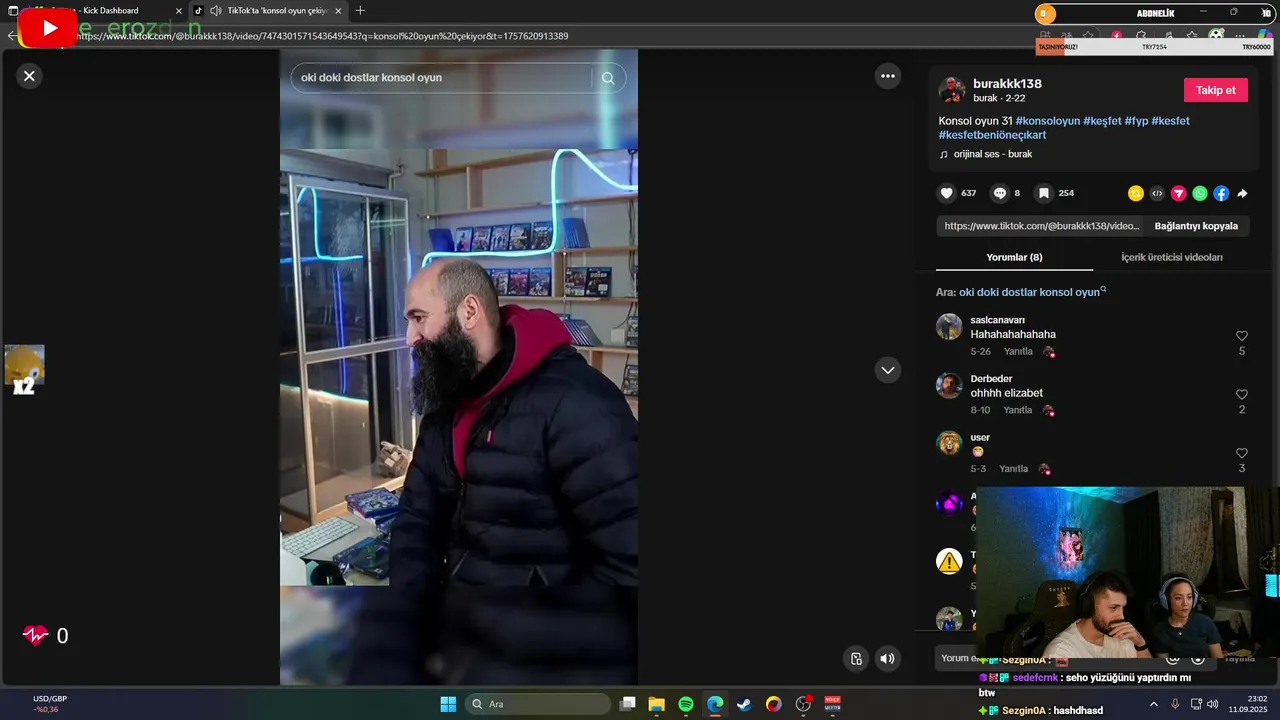This screenshot has width=1280, height=720.
Task: Share video to Facebook
Action: (x=1221, y=194)
